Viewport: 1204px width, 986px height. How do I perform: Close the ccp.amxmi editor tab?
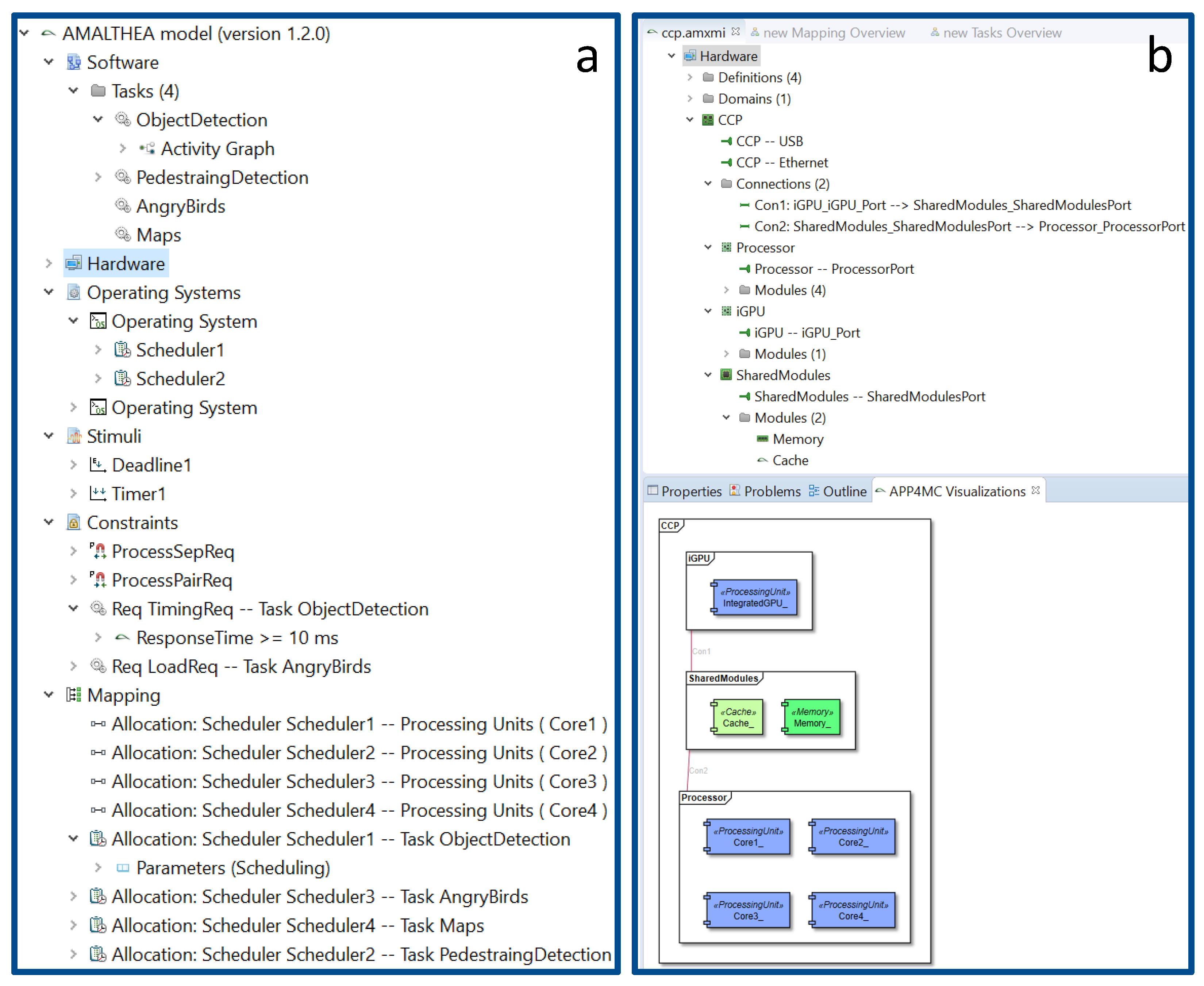coord(735,32)
